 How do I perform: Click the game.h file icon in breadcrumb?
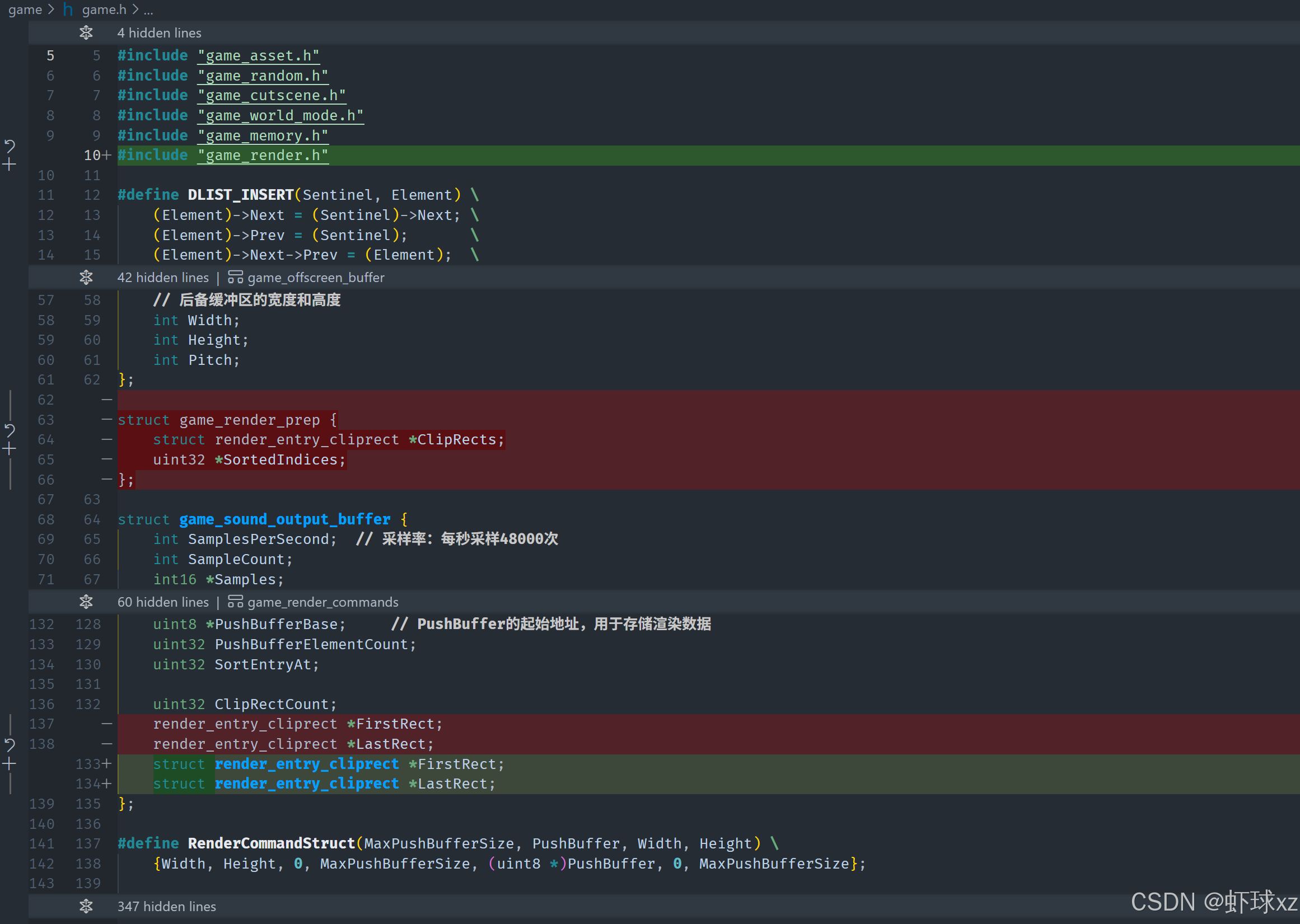68,10
